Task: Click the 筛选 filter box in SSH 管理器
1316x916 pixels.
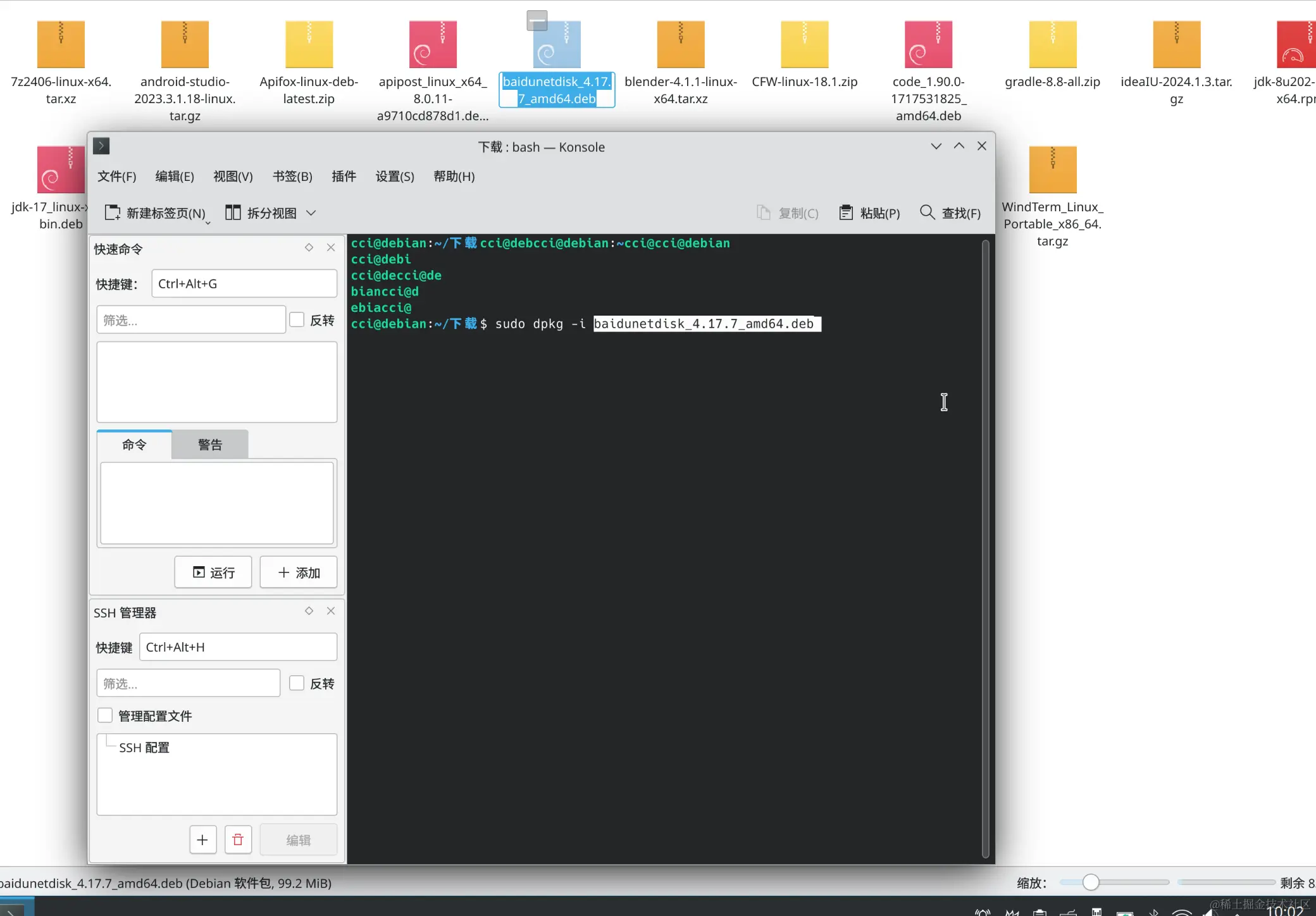Action: (x=189, y=683)
